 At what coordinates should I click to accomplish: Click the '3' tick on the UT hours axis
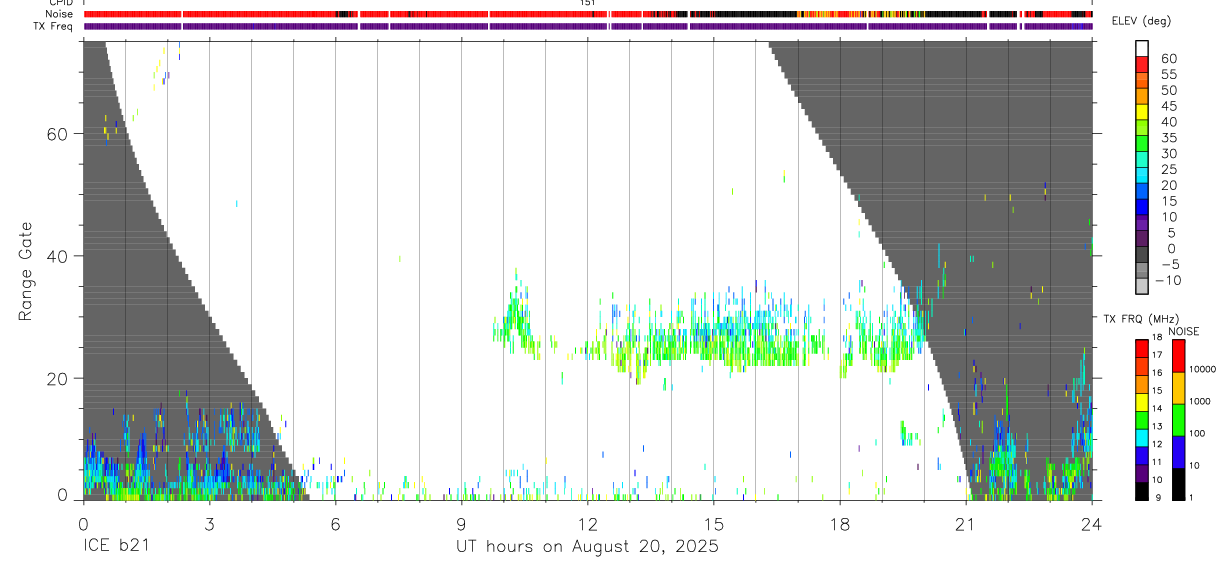pyautogui.click(x=209, y=523)
